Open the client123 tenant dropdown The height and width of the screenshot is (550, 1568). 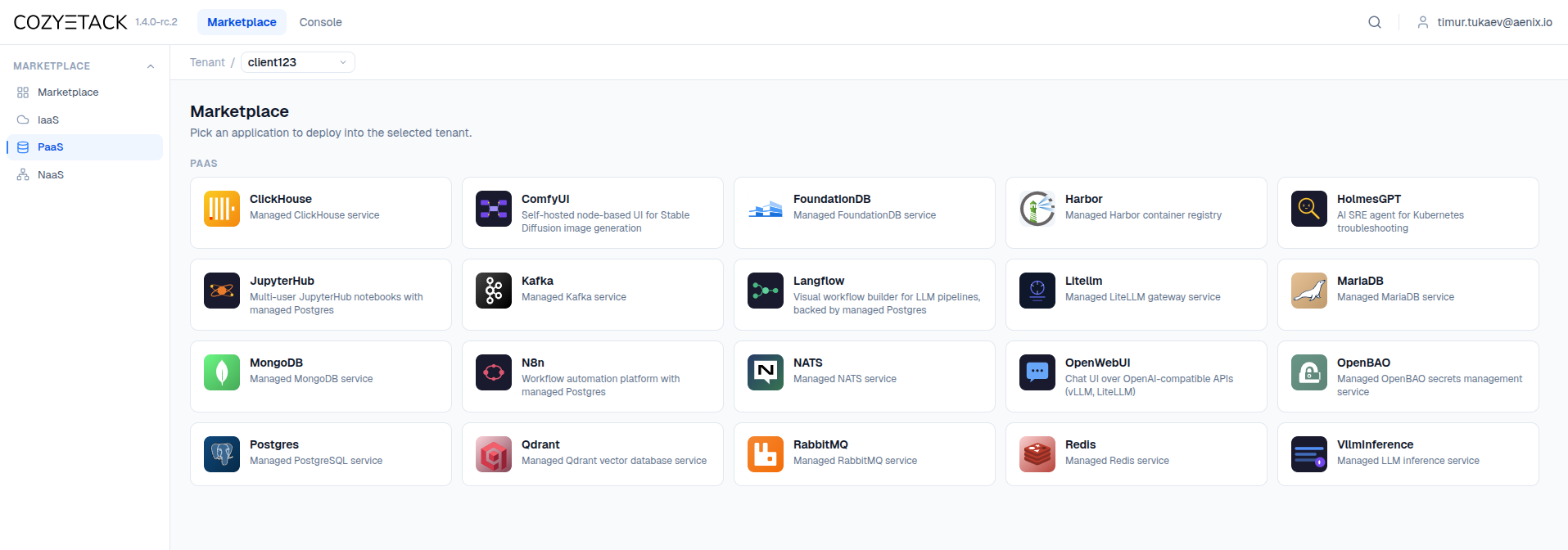pos(298,62)
